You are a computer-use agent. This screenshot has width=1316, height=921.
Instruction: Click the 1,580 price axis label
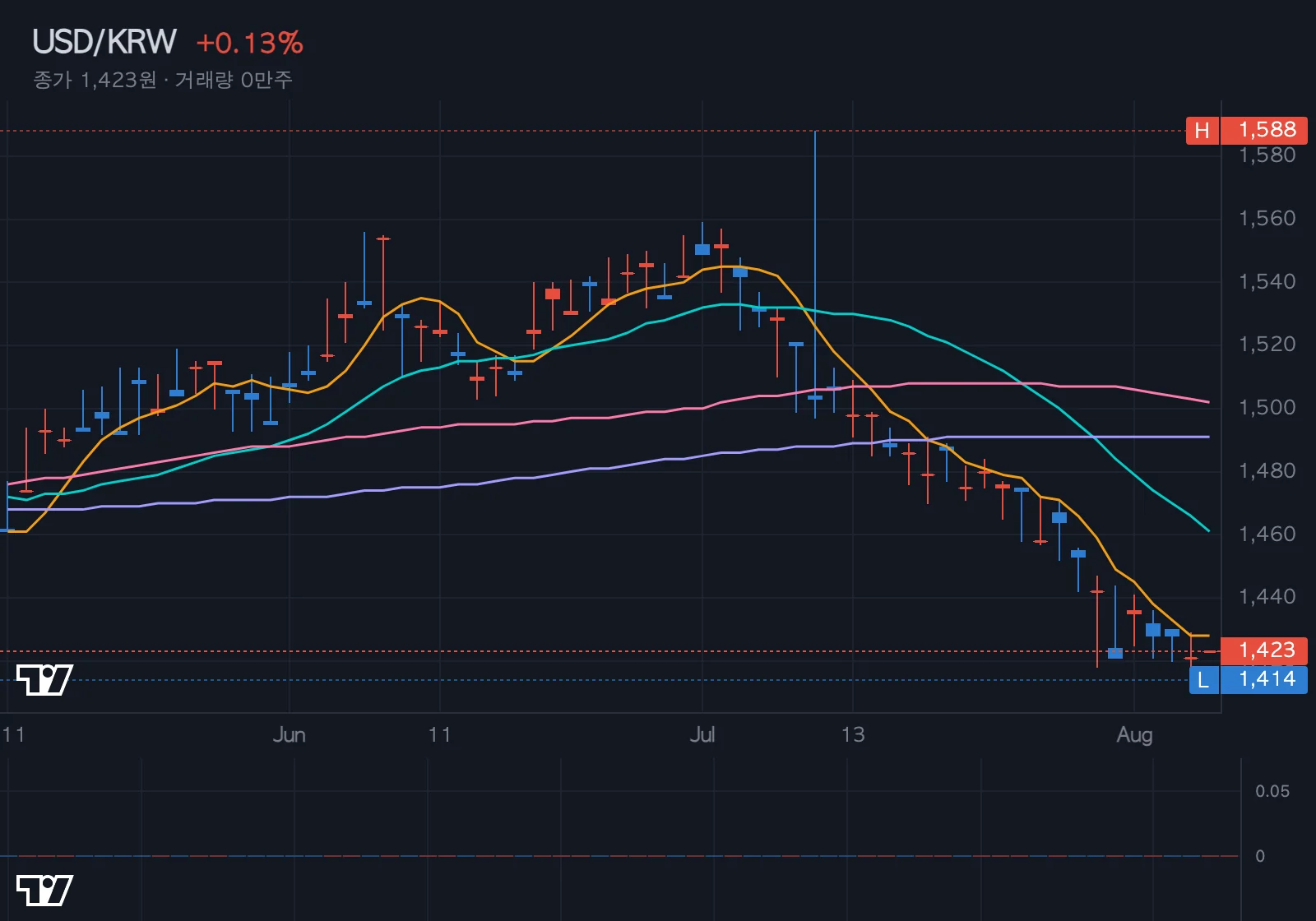(x=1267, y=155)
